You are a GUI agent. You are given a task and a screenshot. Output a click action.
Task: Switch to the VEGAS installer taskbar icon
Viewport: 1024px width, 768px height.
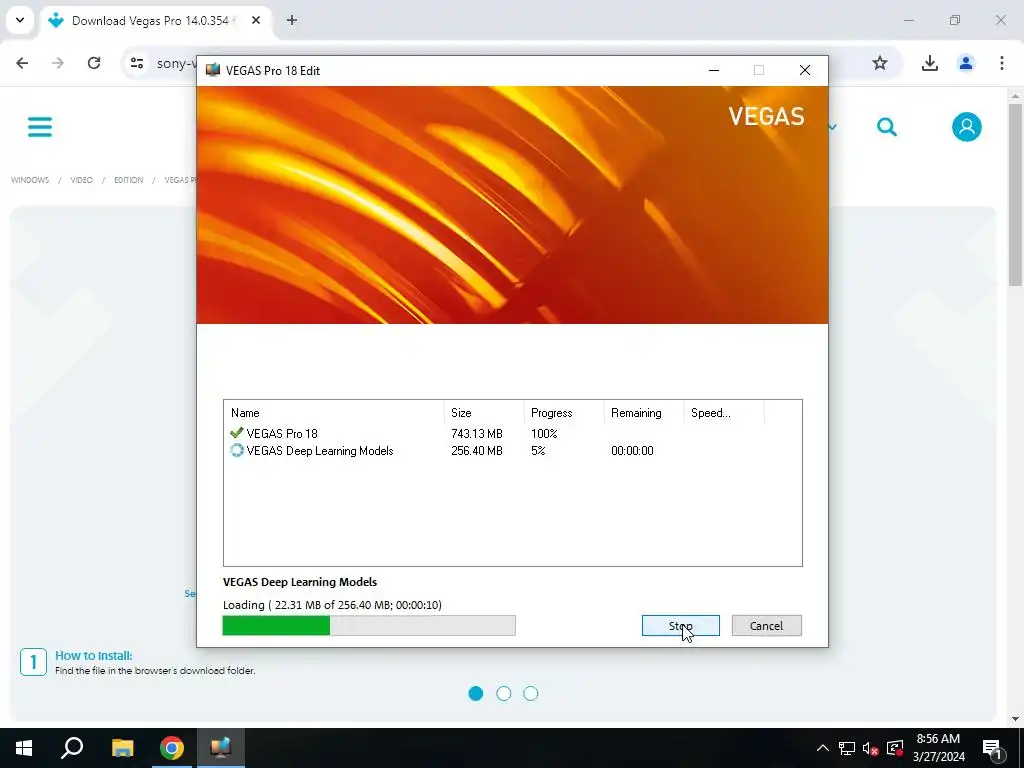221,748
